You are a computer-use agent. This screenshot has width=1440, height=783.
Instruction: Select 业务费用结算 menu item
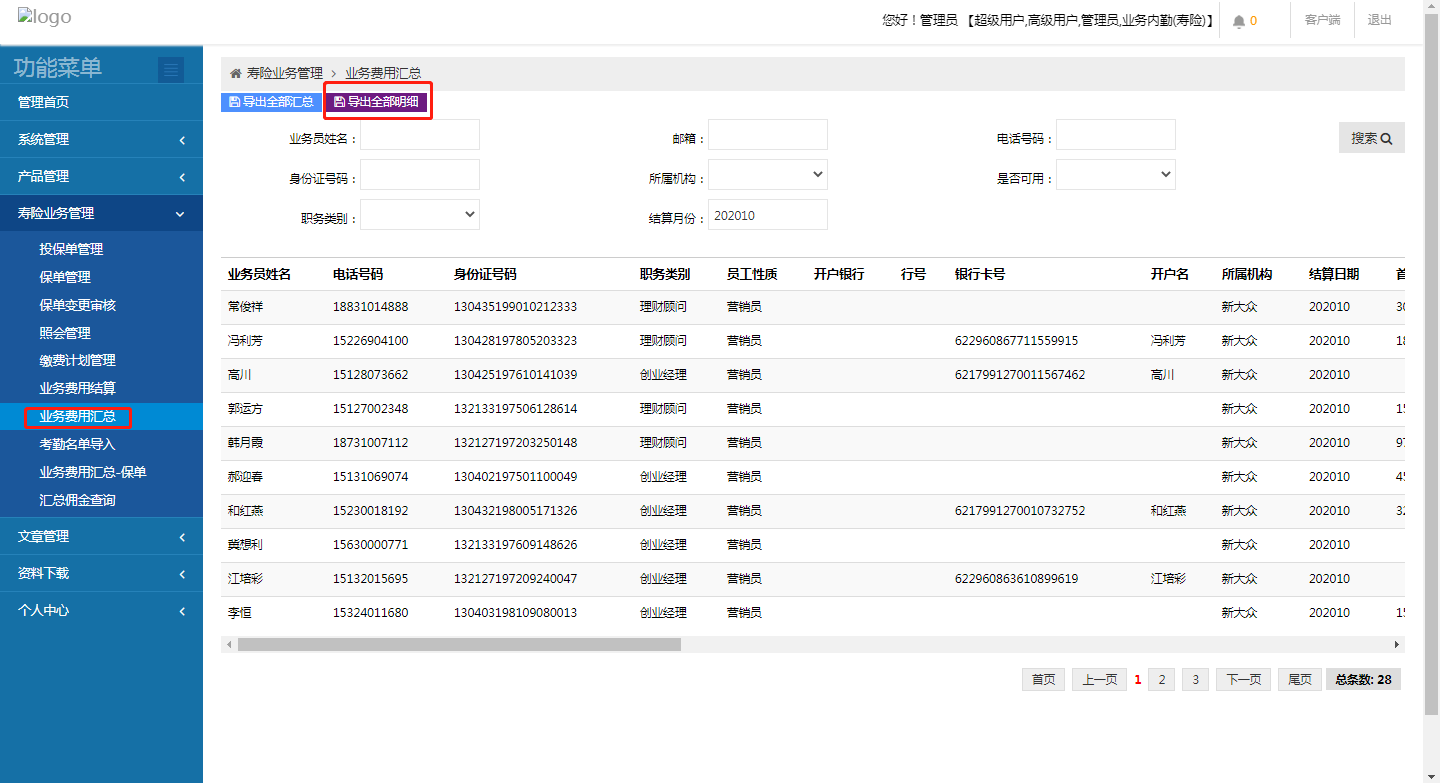(77, 388)
